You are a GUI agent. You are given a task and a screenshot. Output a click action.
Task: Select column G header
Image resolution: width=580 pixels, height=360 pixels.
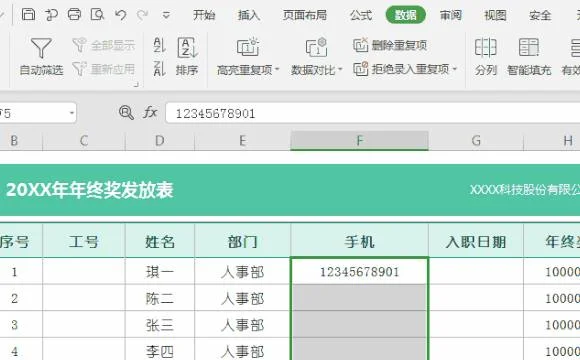click(x=476, y=141)
